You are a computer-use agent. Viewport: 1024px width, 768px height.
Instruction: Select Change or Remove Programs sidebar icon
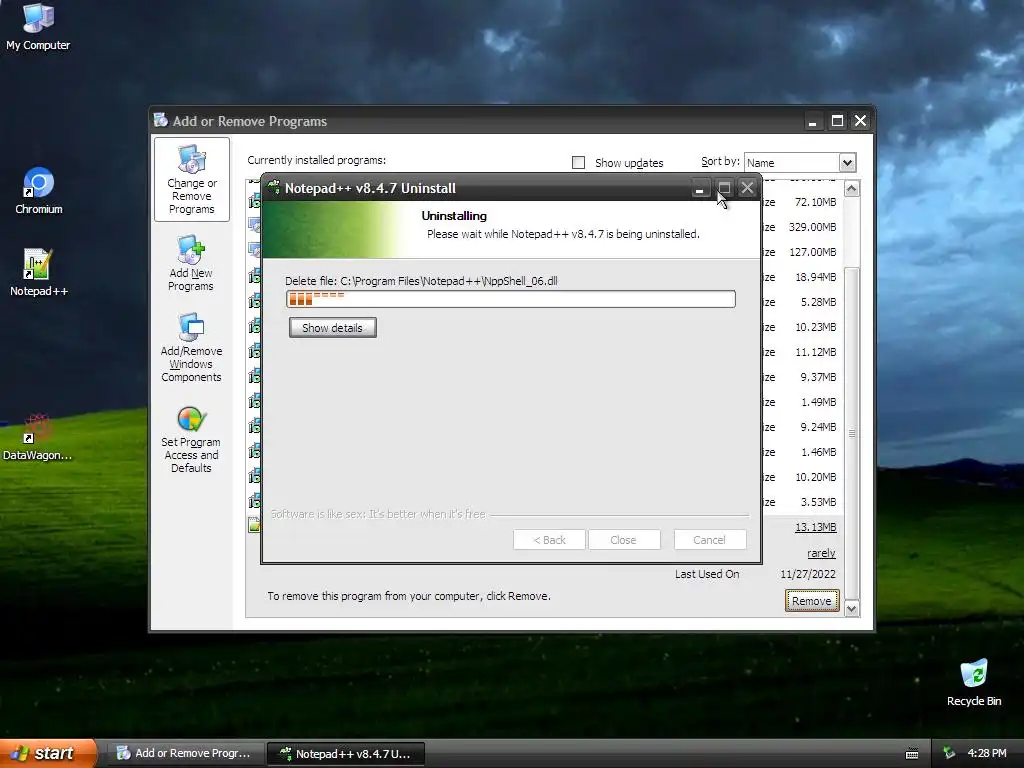click(x=191, y=180)
